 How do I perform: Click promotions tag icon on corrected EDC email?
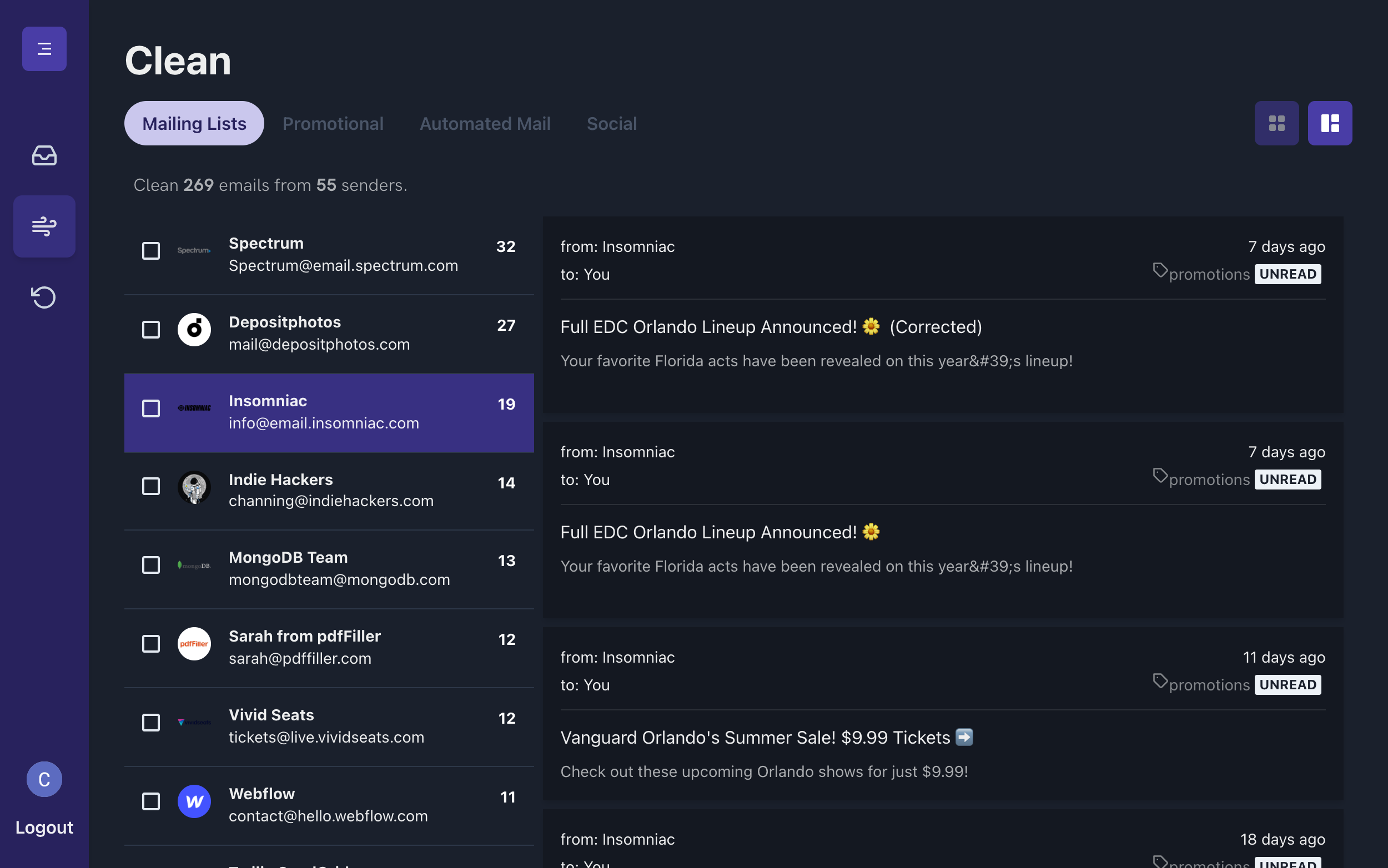pos(1160,270)
